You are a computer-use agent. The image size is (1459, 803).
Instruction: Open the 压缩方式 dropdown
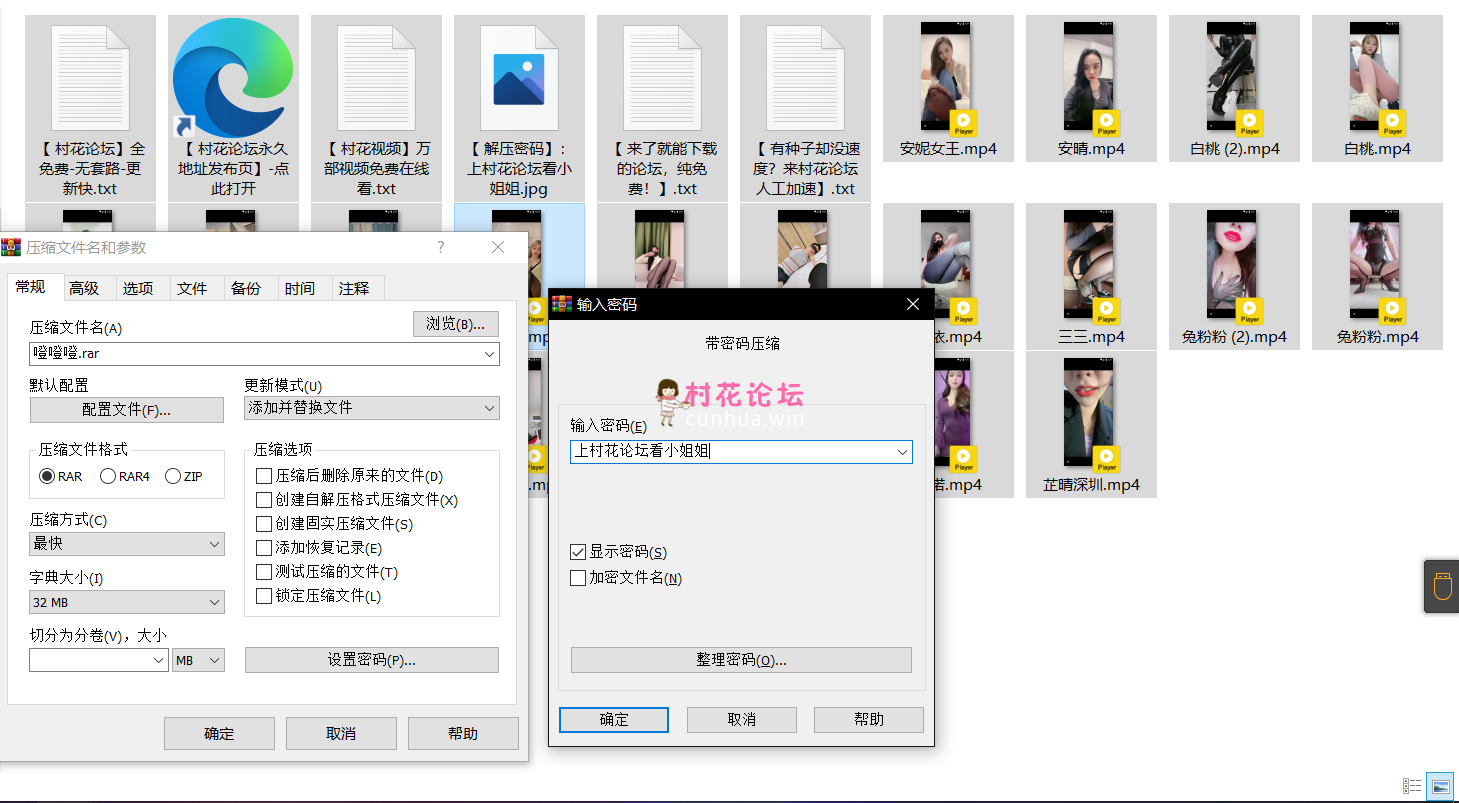127,544
